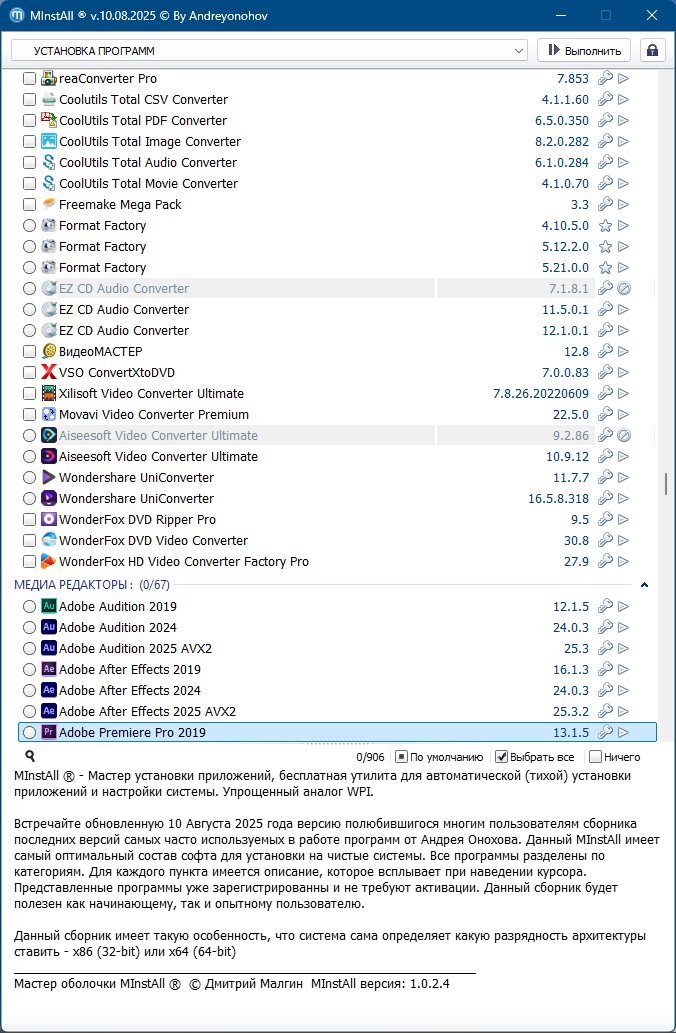Select EZ CD Audio Converter 11.5.0.1 radio button
Screen dimensions: 676x1033
(29, 310)
